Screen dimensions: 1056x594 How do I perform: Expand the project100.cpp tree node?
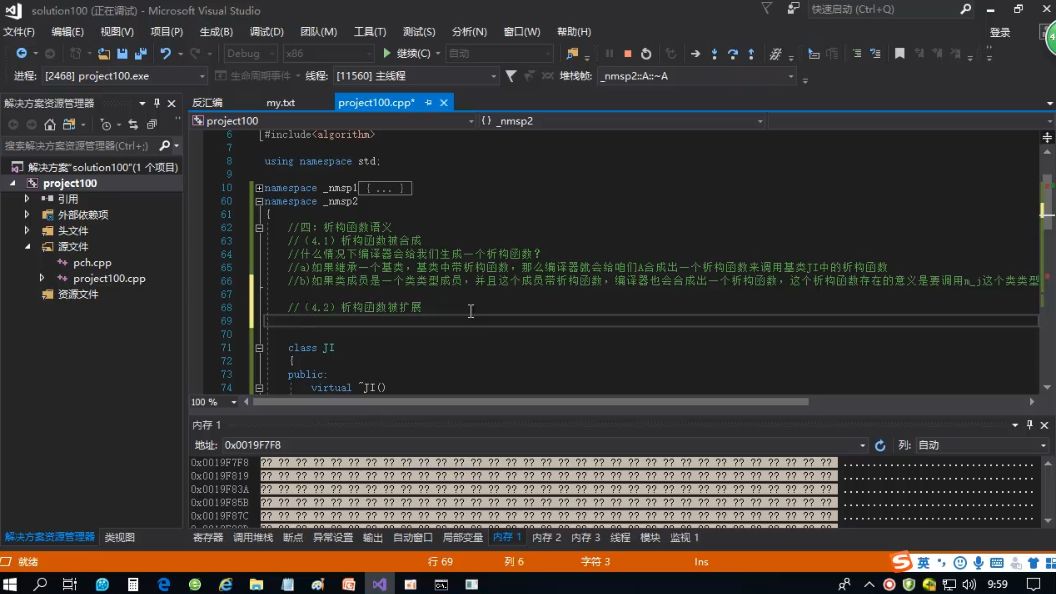[42, 278]
